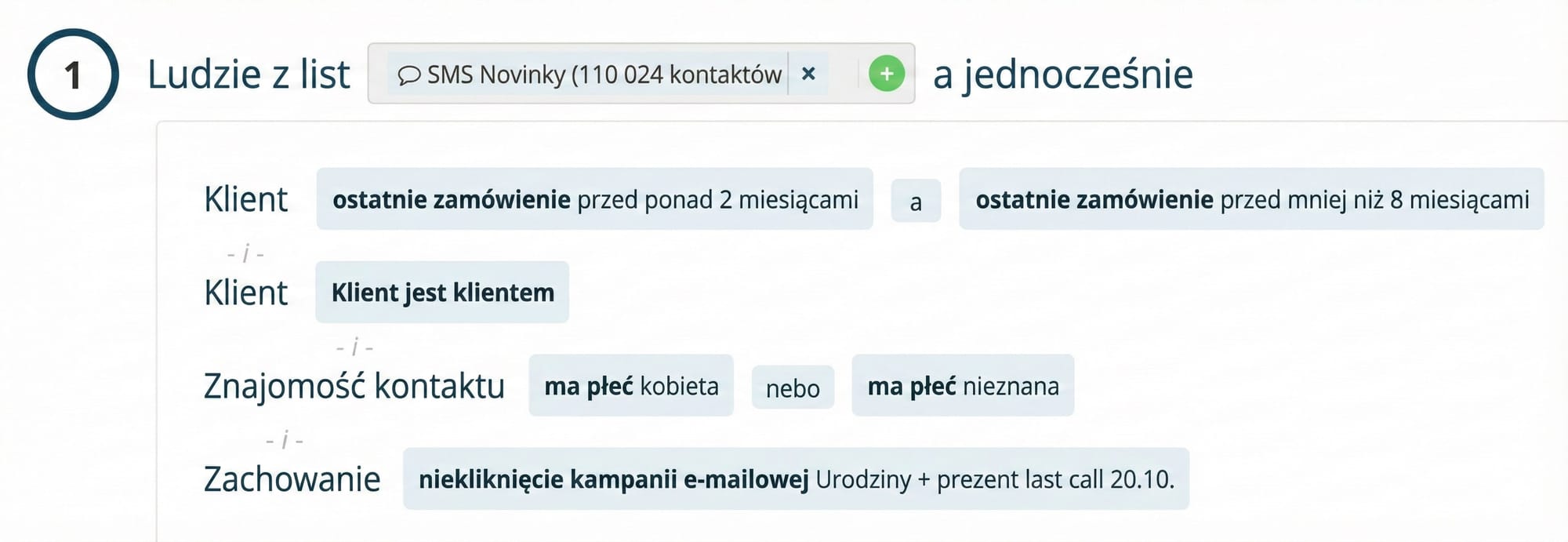Select the 'ma płeć nieznana' condition pill

click(962, 386)
